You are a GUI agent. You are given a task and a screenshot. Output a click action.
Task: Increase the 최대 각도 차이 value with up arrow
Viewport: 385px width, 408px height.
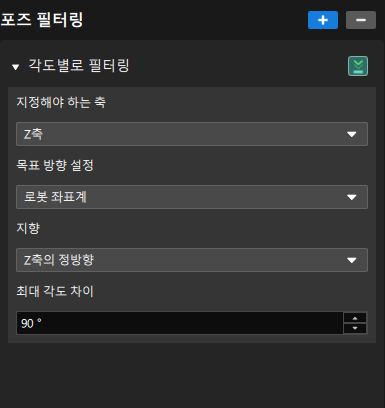(355, 318)
